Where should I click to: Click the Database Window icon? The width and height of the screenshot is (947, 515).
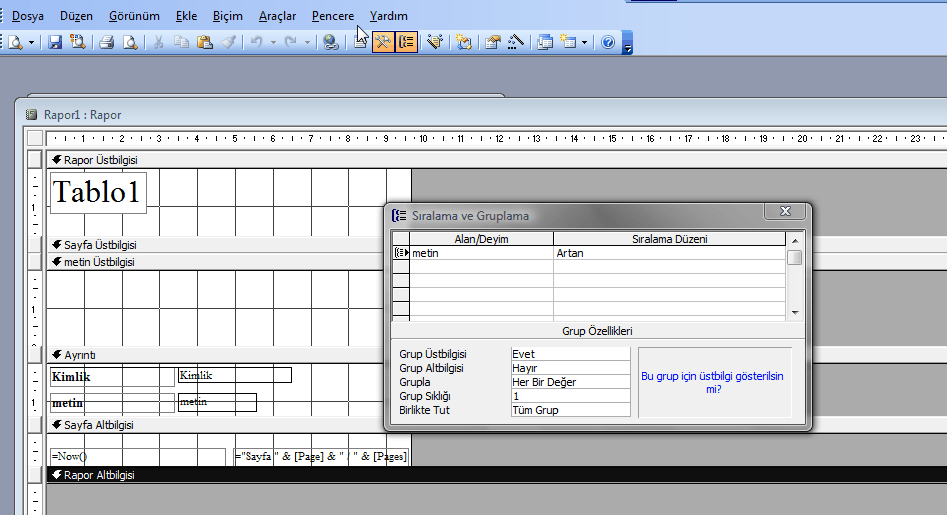point(545,42)
